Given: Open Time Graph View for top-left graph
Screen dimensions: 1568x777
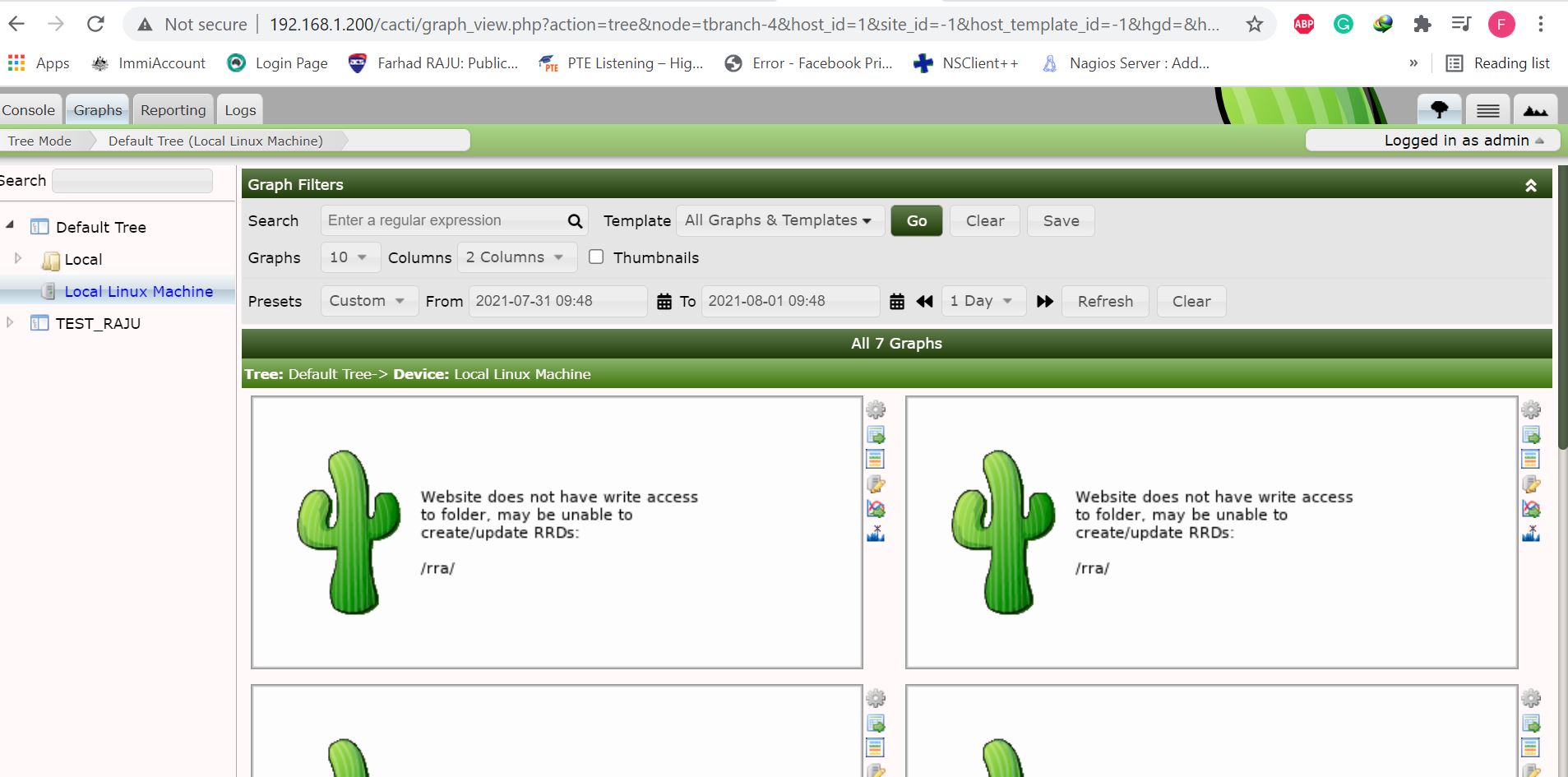Looking at the screenshot, I should click(876, 460).
